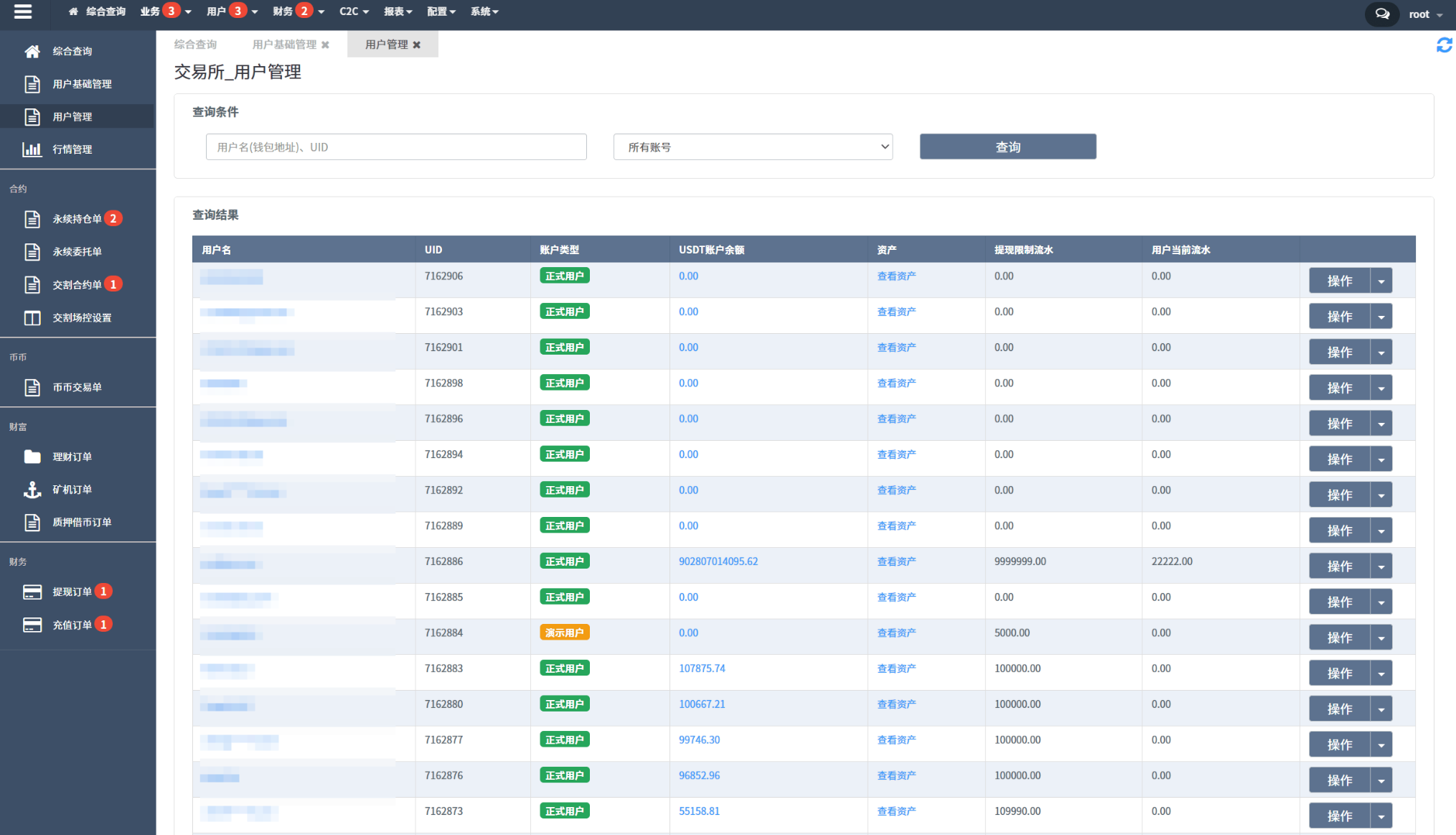Switch to the 用户基础管理 tab
1456x835 pixels.
[284, 45]
